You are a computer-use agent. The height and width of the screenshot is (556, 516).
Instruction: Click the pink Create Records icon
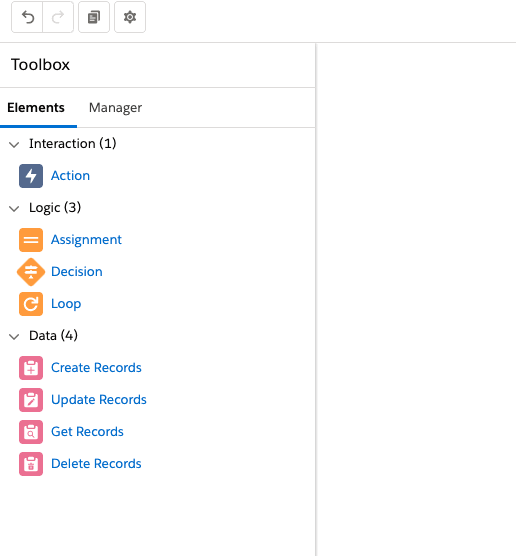[x=31, y=368]
